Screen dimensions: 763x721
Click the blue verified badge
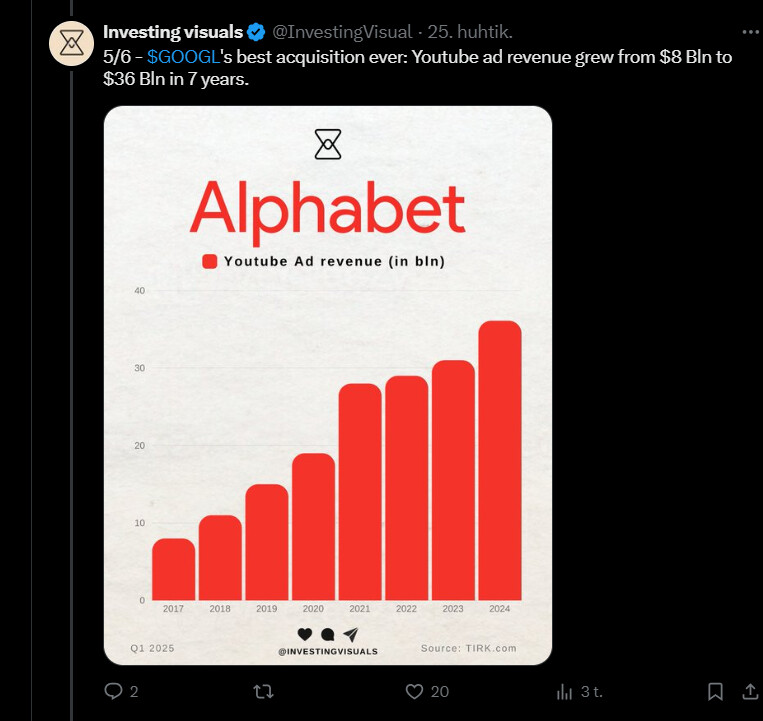[256, 32]
